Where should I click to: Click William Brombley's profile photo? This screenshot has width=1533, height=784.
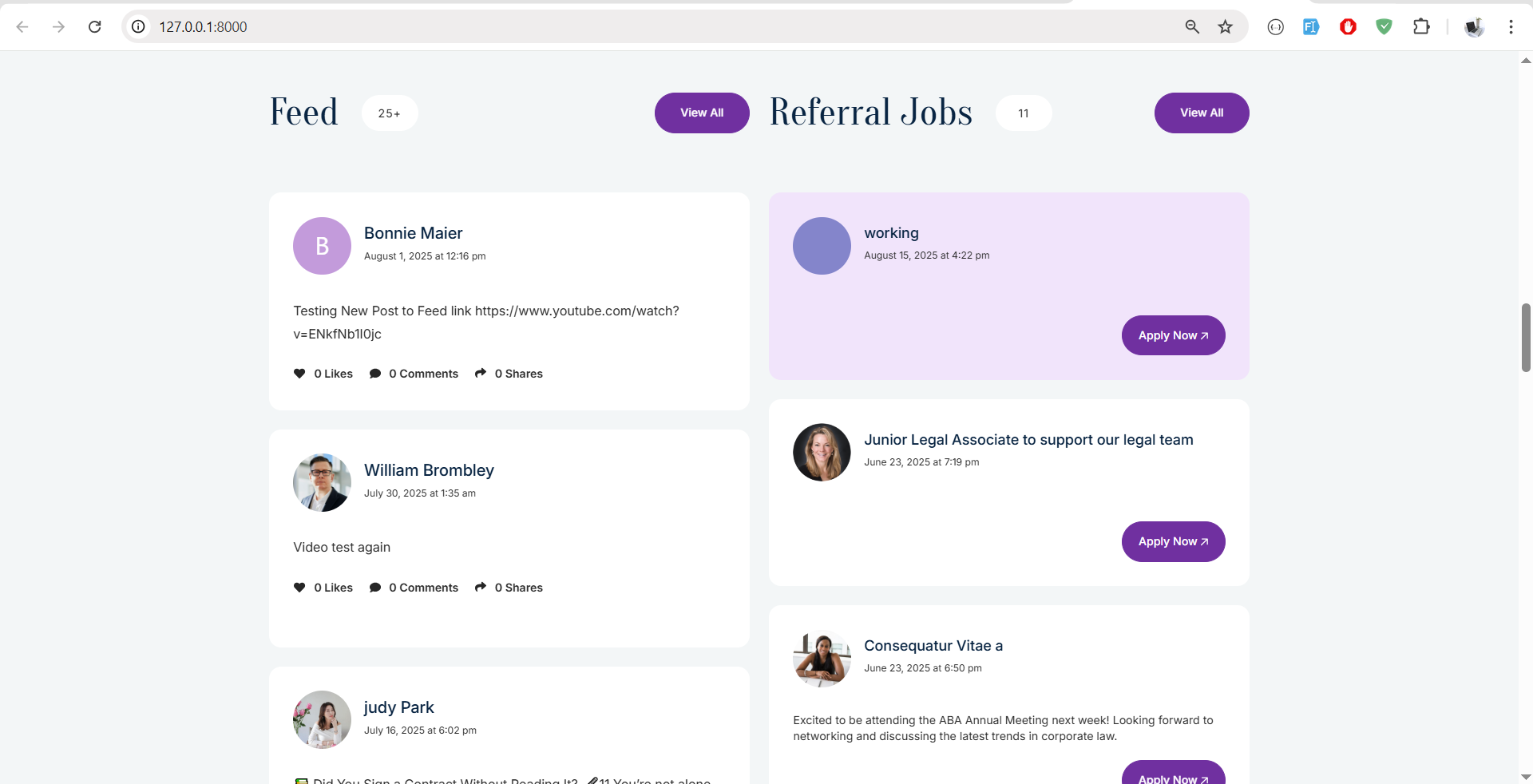tap(322, 483)
